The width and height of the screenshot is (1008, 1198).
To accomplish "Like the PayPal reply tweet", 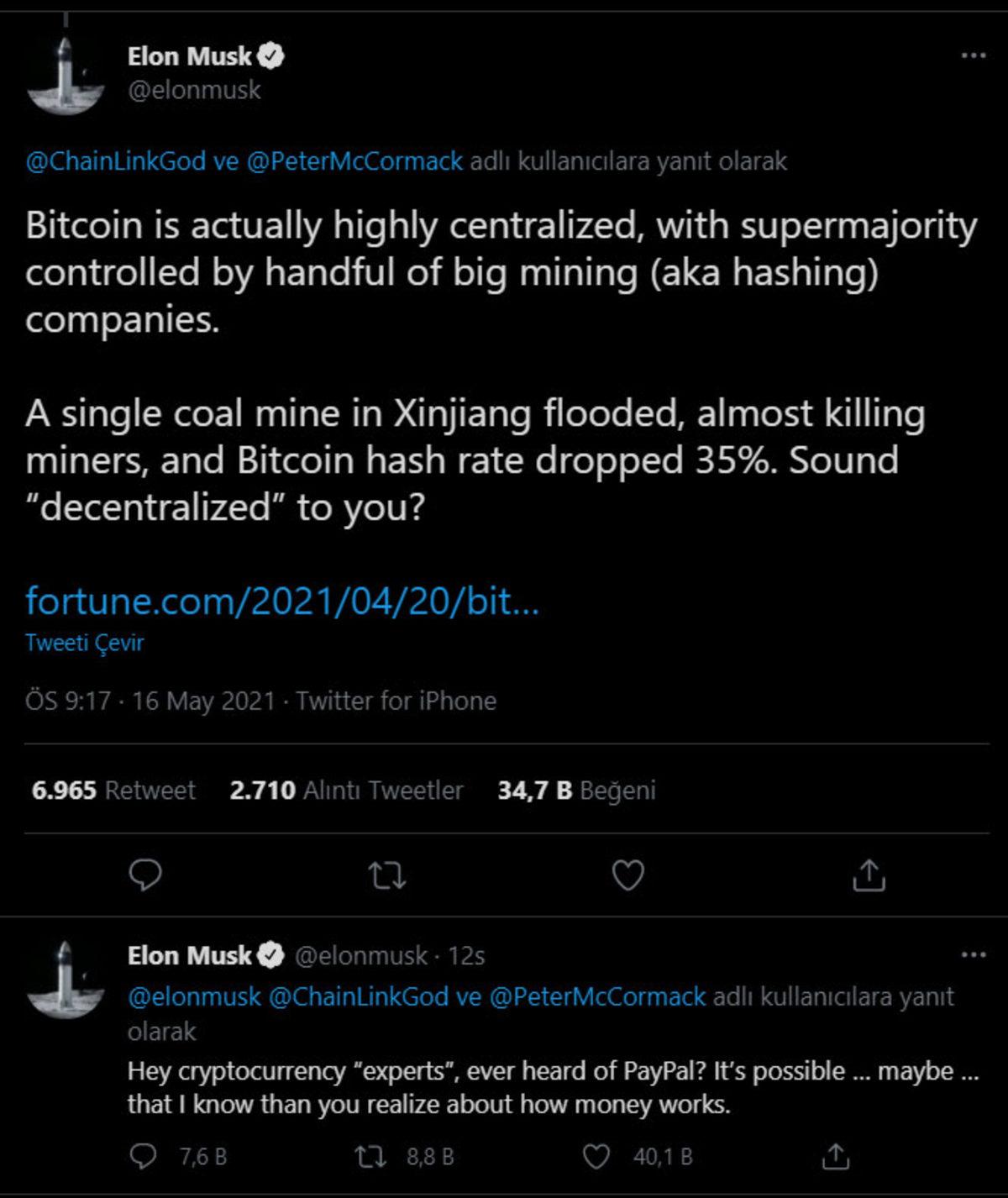I will tap(596, 1157).
